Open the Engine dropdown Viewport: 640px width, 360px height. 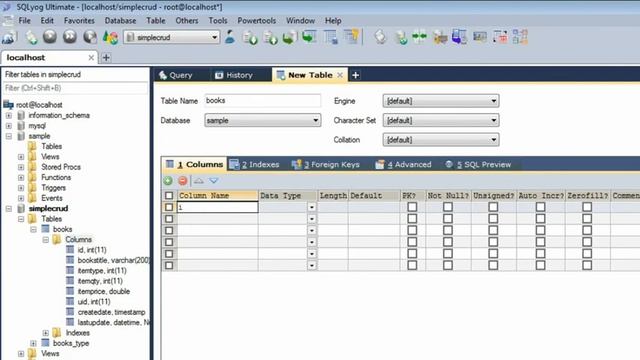point(441,101)
